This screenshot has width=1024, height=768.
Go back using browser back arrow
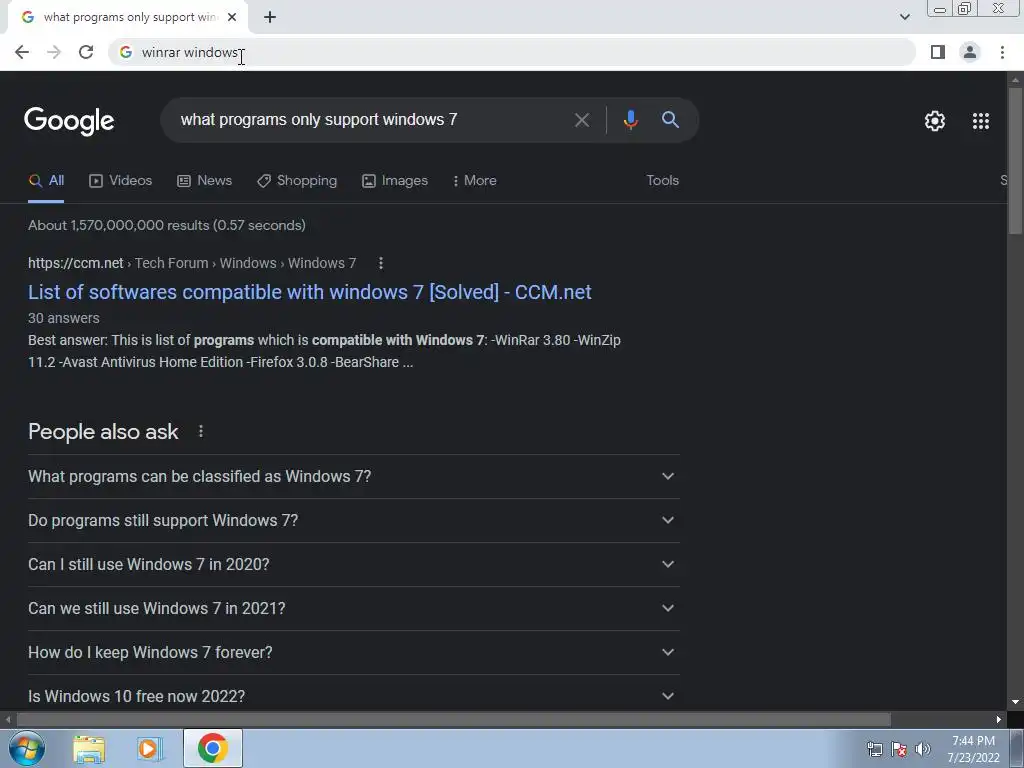[22, 52]
